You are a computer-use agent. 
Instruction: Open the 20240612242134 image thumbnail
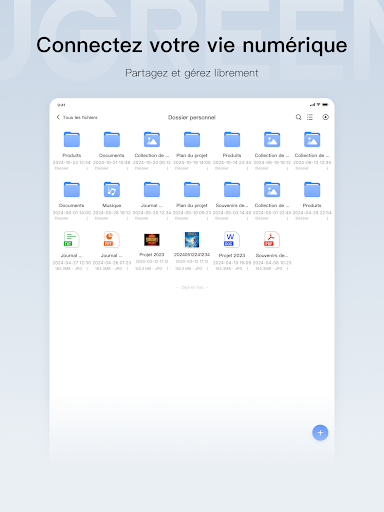click(x=192, y=240)
